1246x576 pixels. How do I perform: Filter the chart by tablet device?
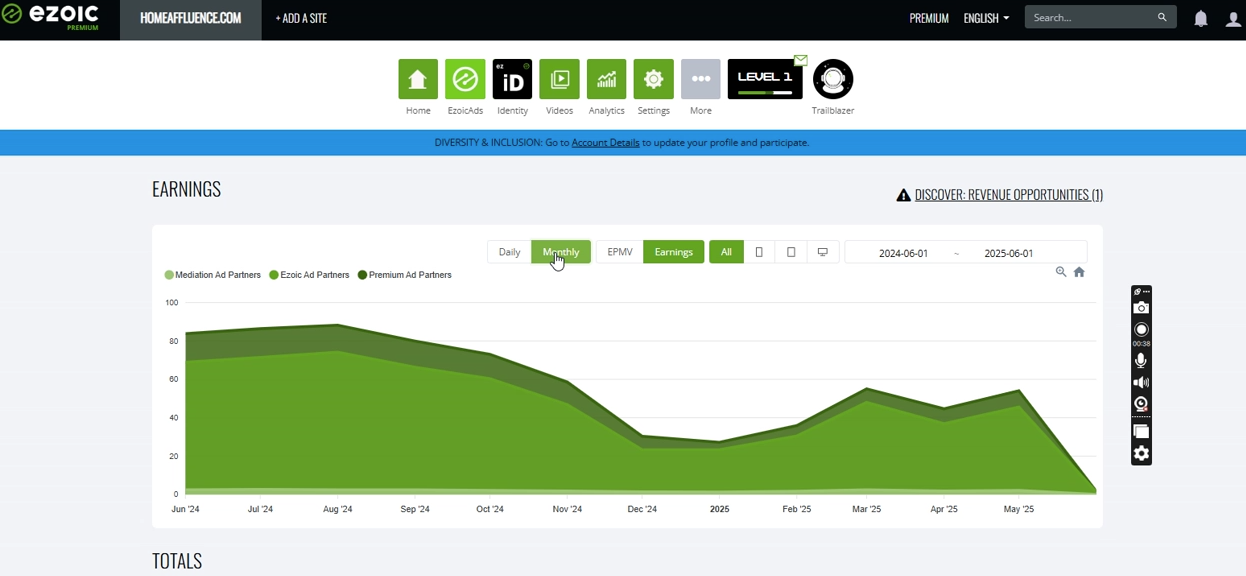(x=791, y=252)
